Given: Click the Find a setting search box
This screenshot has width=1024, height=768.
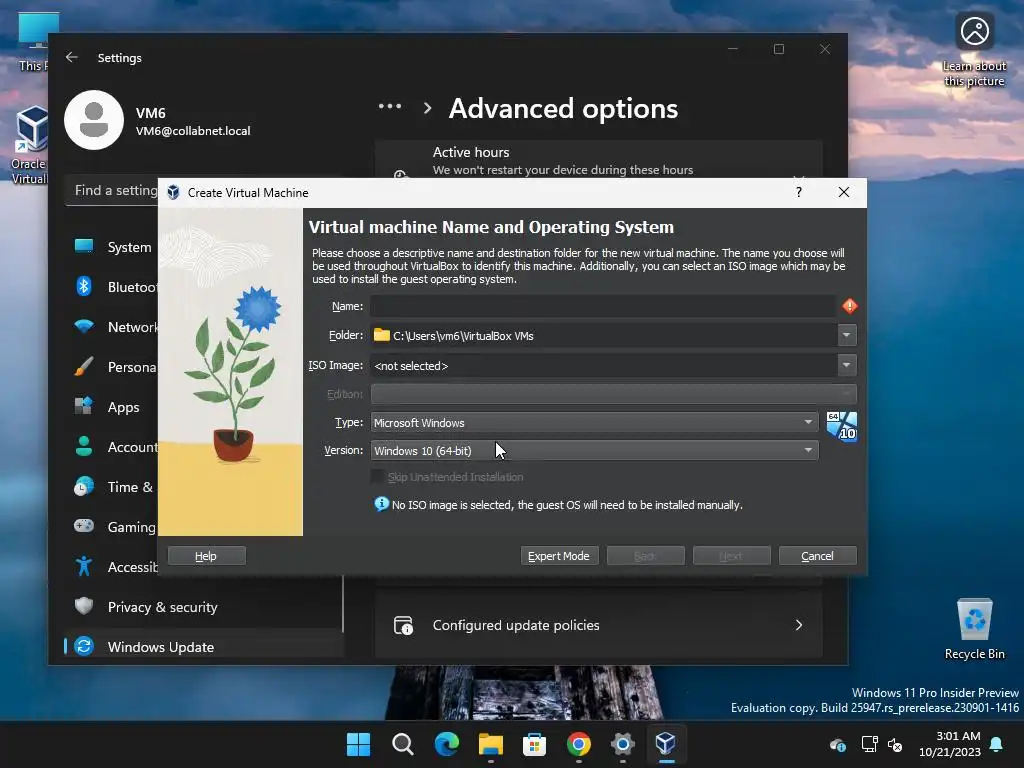Looking at the screenshot, I should click(x=112, y=190).
